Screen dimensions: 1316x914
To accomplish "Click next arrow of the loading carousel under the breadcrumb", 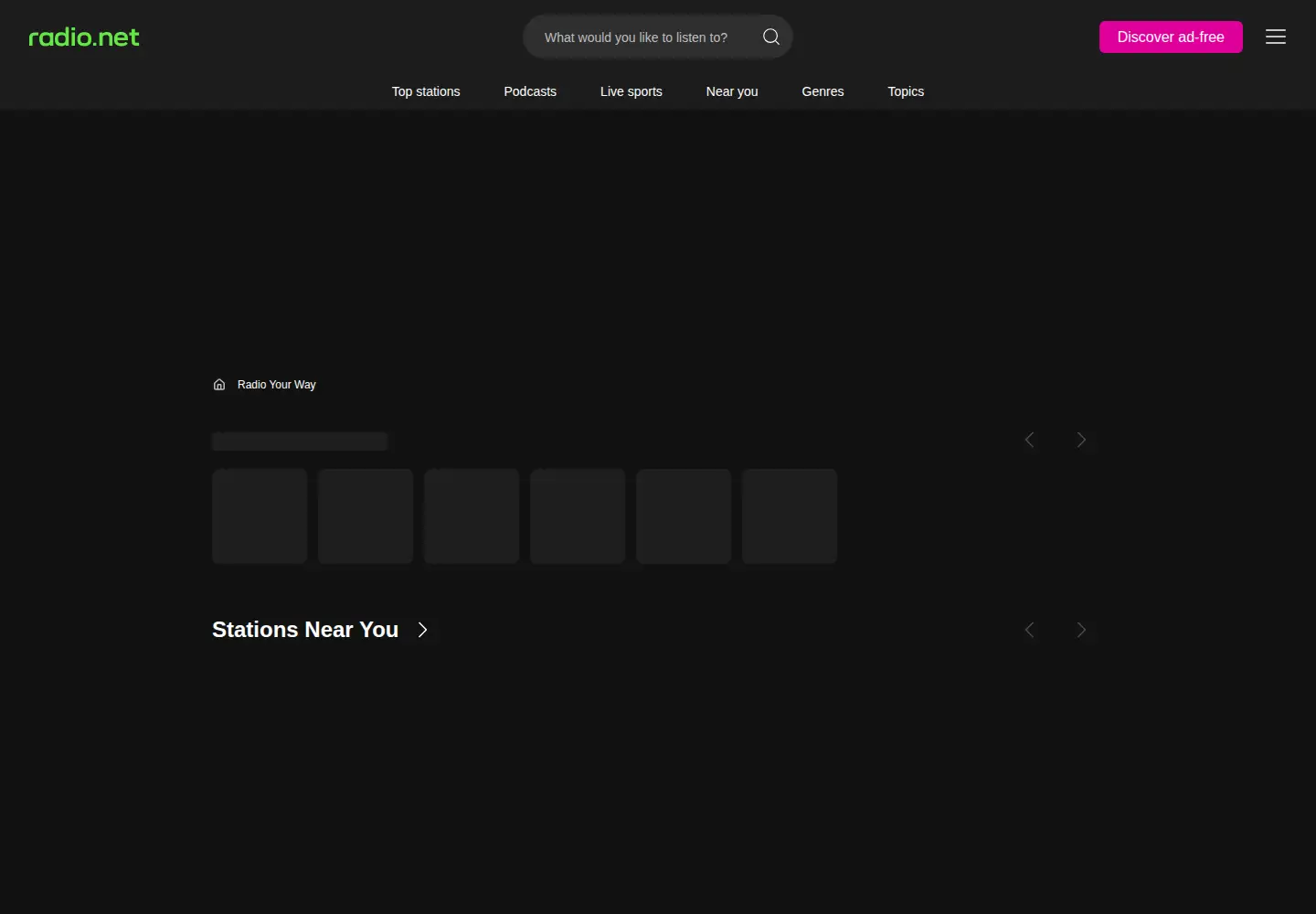I will click(x=1081, y=440).
